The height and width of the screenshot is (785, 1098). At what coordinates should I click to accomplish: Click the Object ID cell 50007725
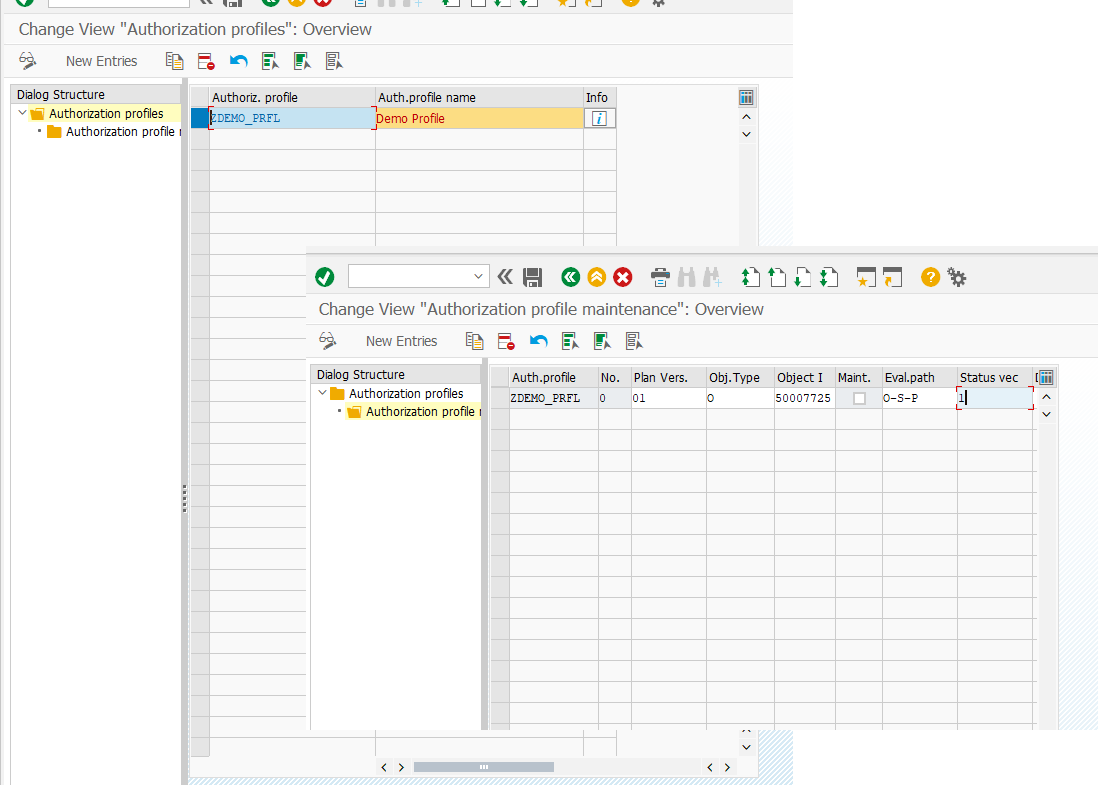[x=804, y=398]
